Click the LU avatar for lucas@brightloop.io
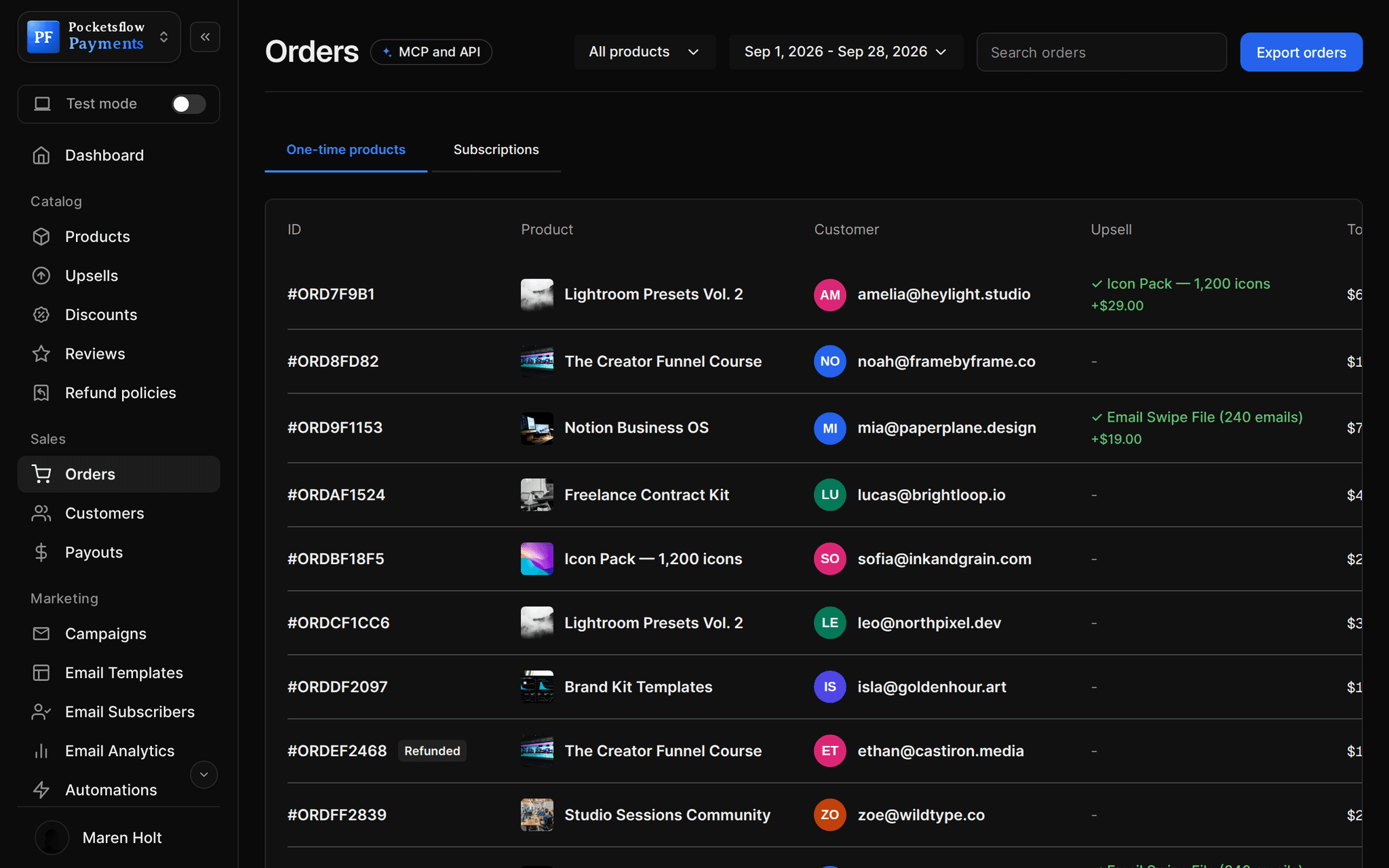The image size is (1389, 868). 830,495
